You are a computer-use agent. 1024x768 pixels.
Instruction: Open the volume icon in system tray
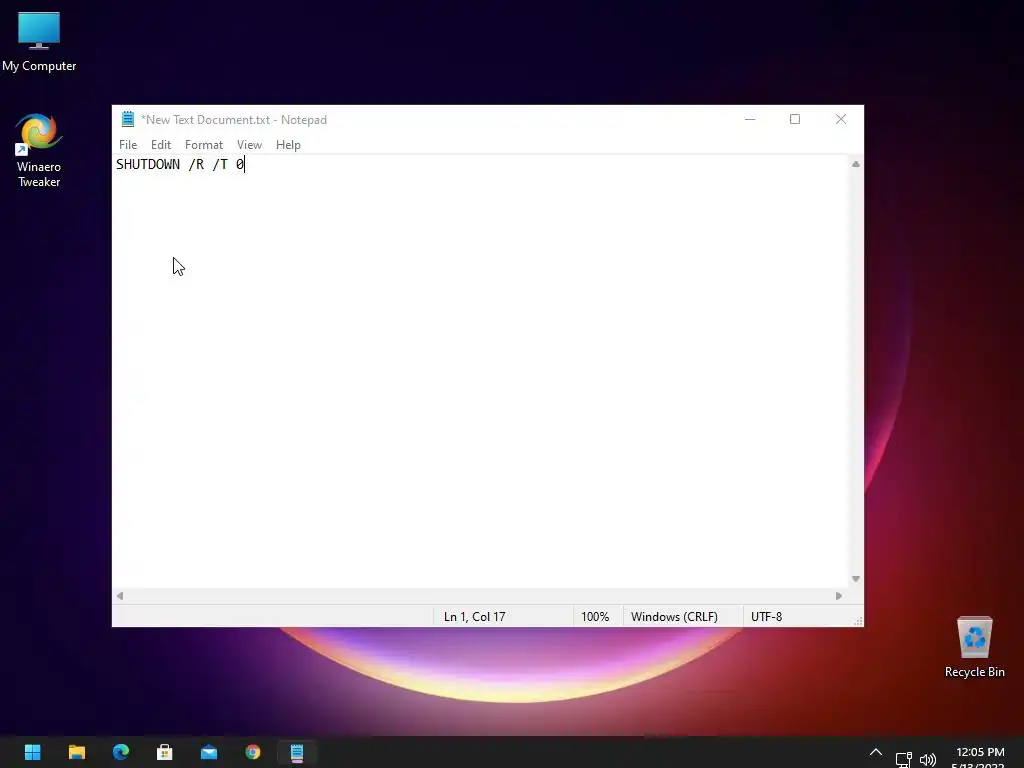pyautogui.click(x=927, y=759)
